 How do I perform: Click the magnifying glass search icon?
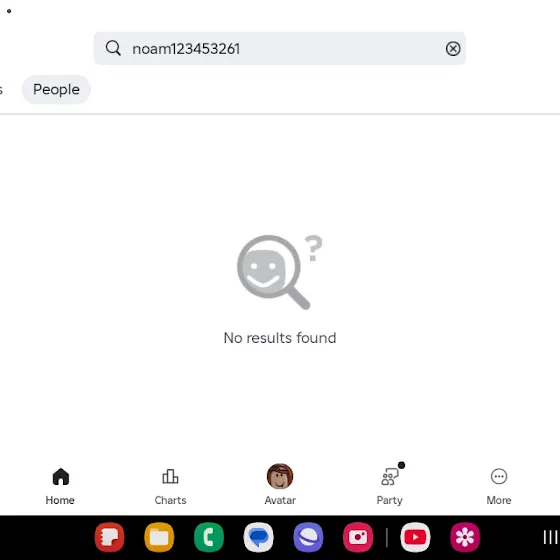tap(113, 48)
